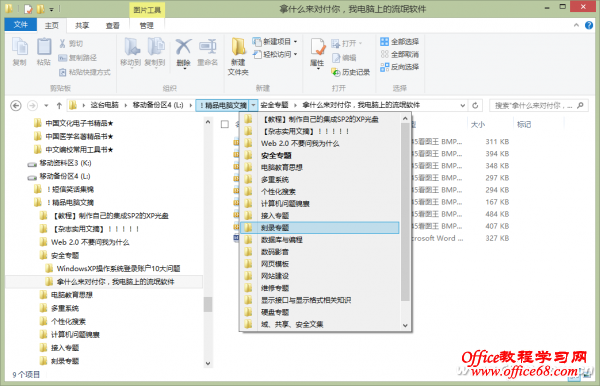The image size is (600, 386).
Task: Select 移动资料区3 (K:) drive in tree
Action: tap(59, 163)
